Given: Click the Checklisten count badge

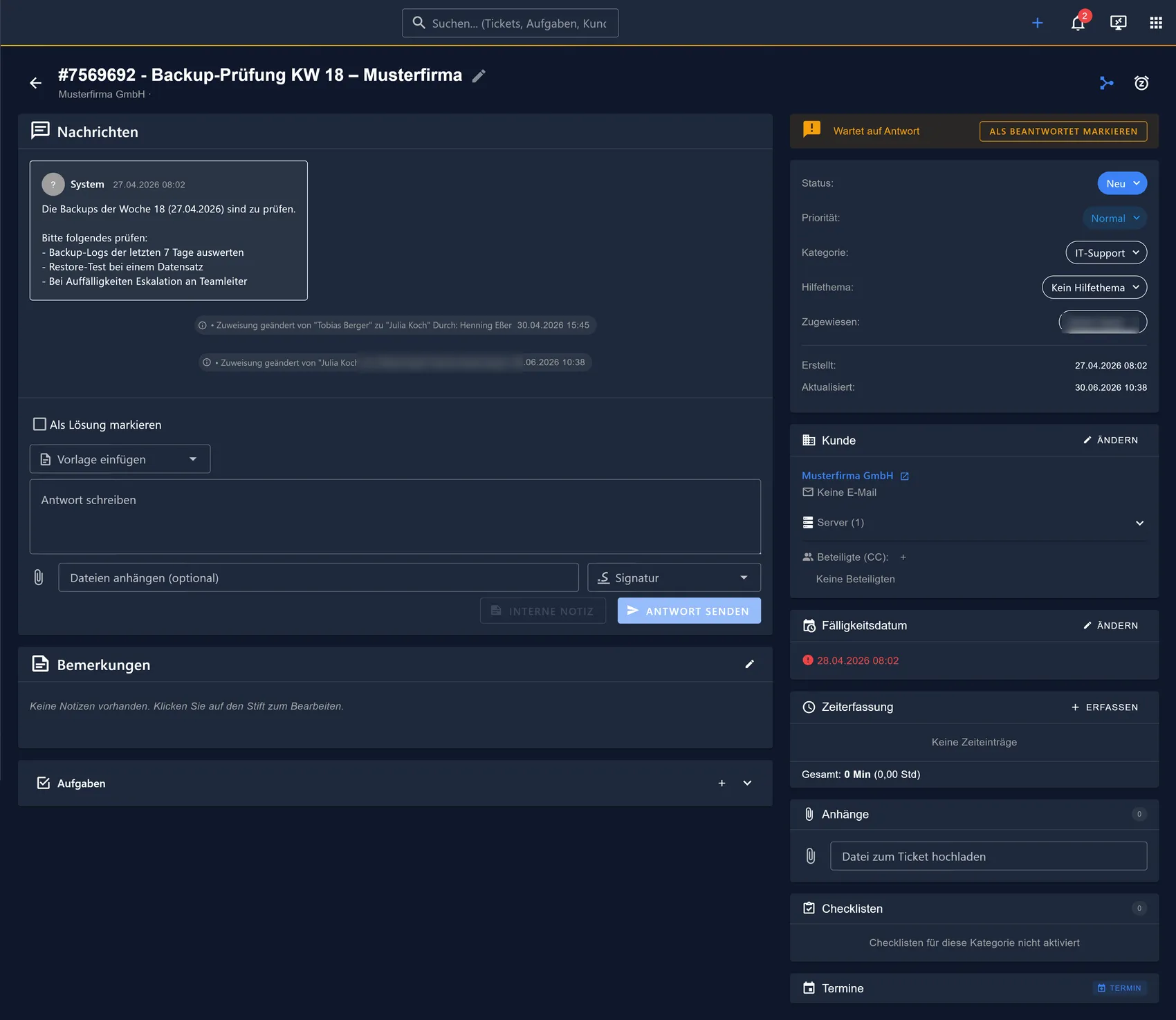Looking at the screenshot, I should 1139,909.
